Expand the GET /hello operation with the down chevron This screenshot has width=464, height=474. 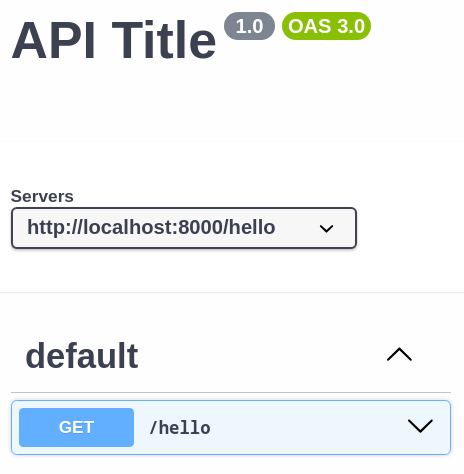tap(420, 426)
